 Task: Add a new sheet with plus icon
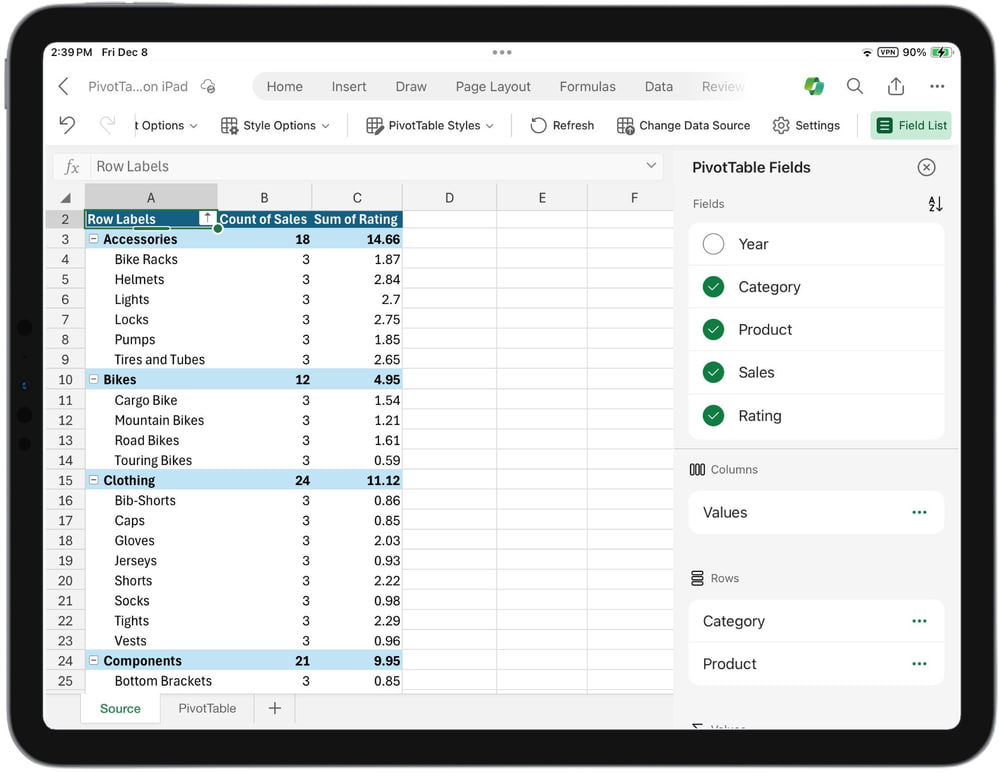pyautogui.click(x=275, y=708)
